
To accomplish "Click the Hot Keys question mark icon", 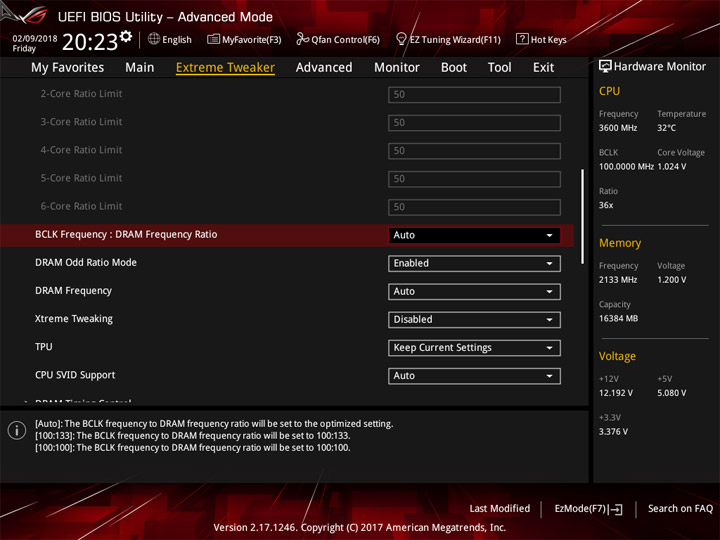I will (x=522, y=39).
